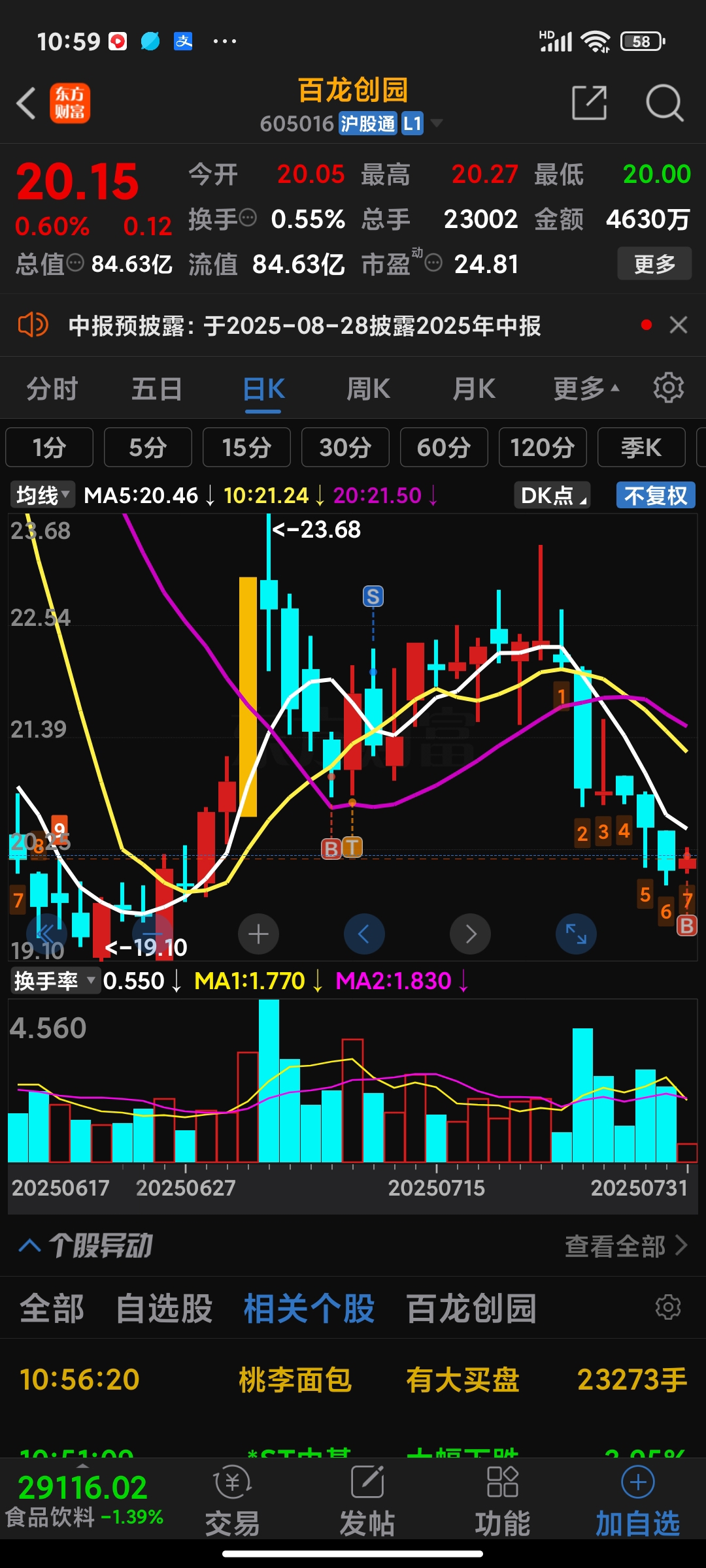
Task: Open the 中报预披露 announcement text
Action: click(x=305, y=325)
